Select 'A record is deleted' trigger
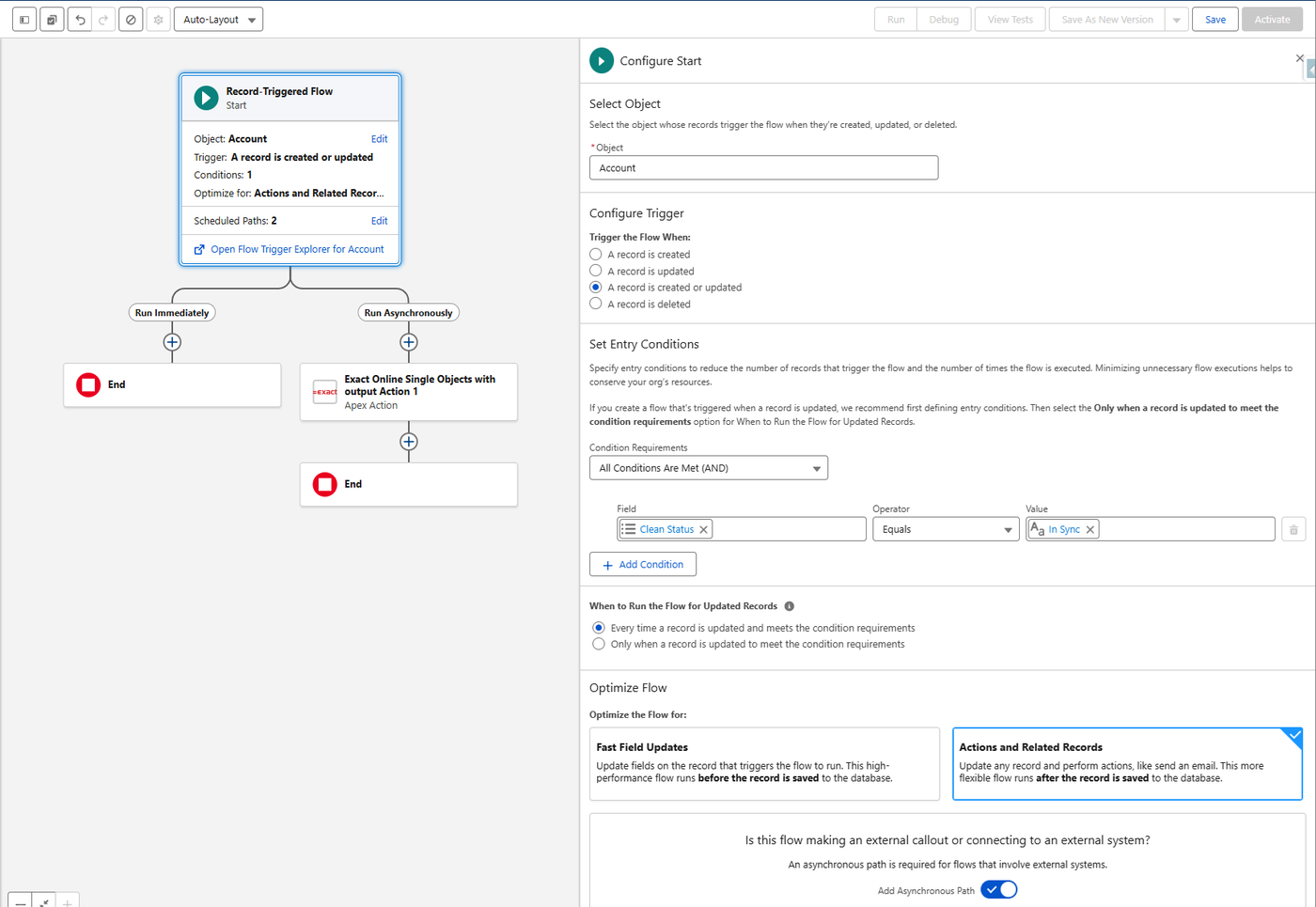 [x=596, y=304]
